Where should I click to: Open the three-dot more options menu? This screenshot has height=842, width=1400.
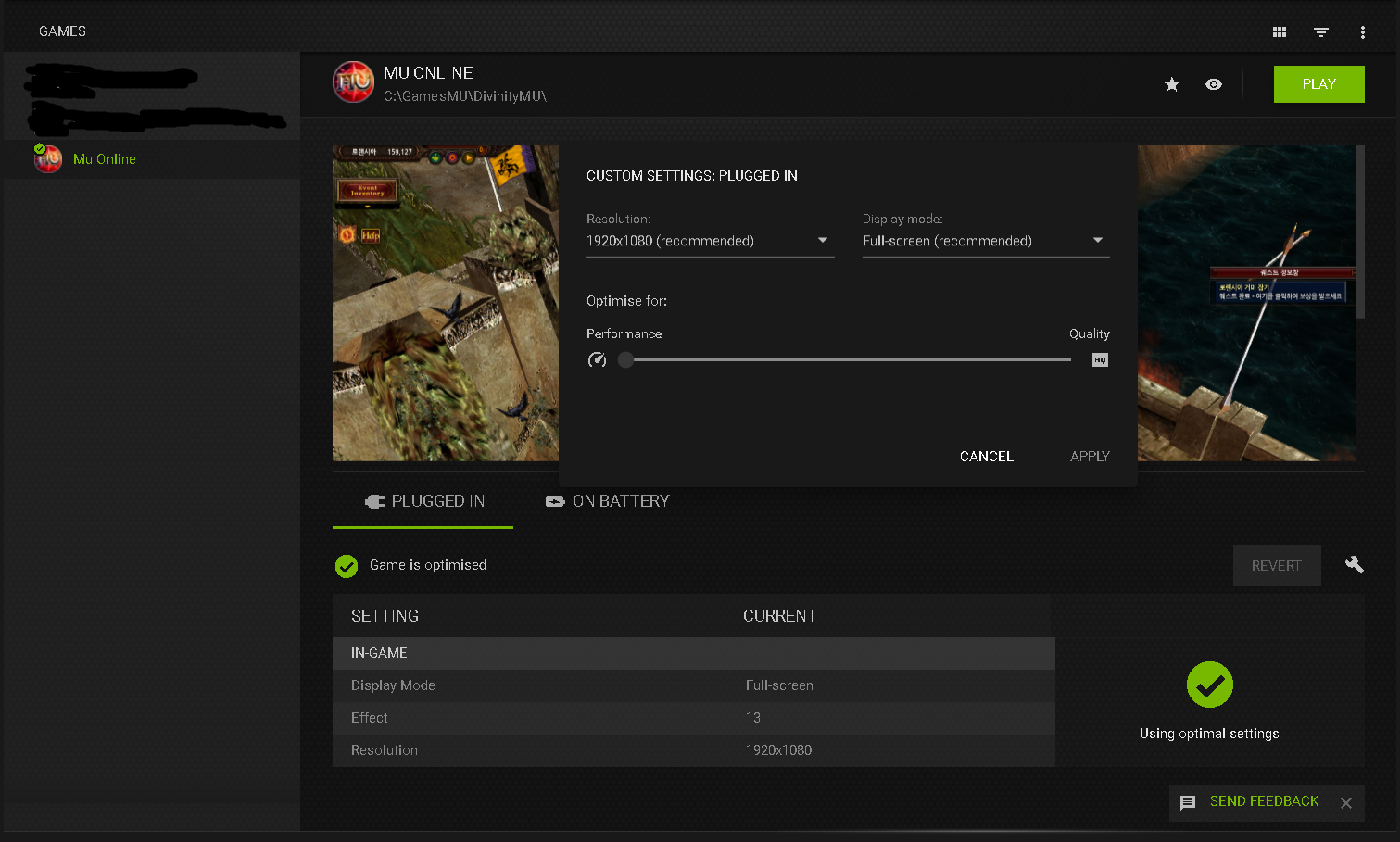click(1362, 31)
